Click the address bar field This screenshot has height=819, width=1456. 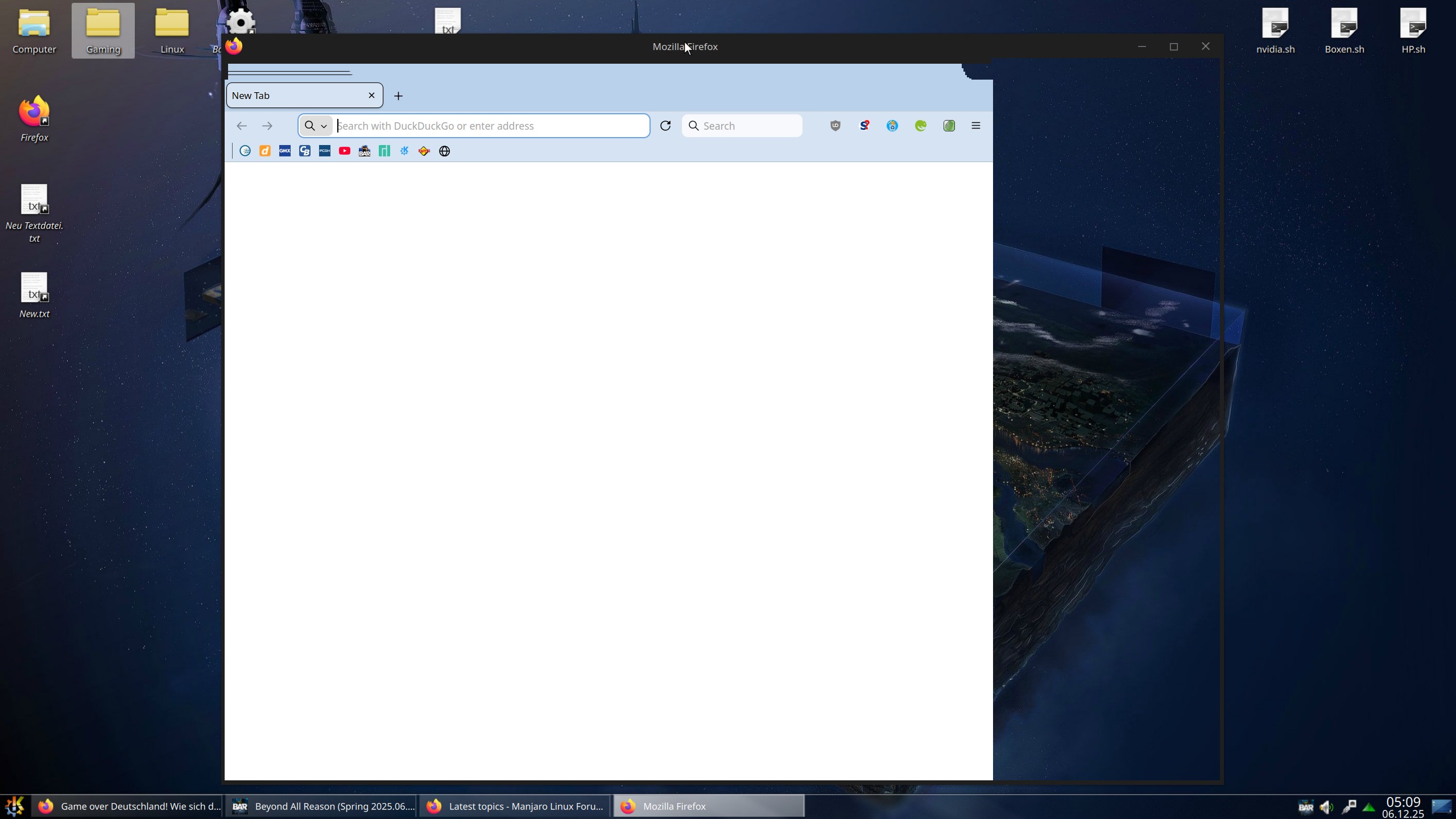[489, 126]
